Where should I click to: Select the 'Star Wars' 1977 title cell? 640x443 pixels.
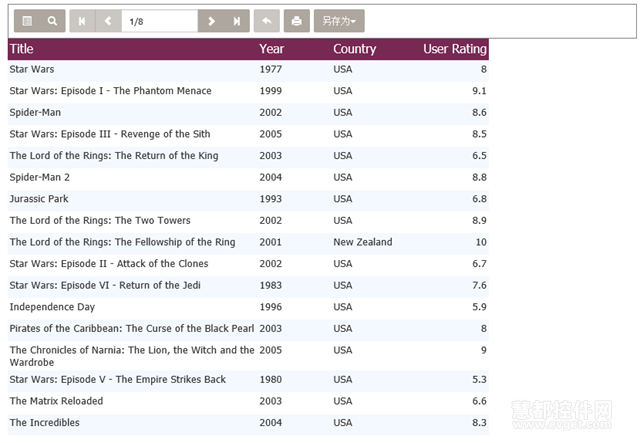[32, 69]
